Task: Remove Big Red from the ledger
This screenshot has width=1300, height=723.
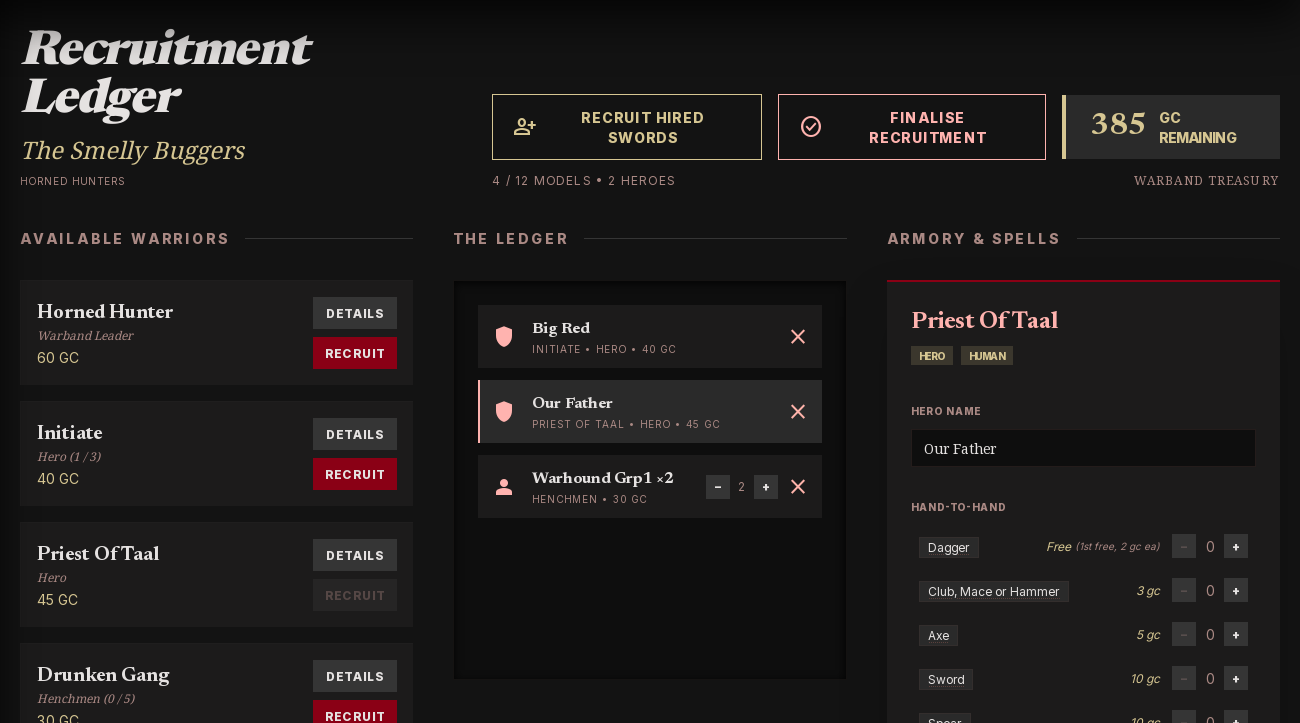Action: pos(798,337)
